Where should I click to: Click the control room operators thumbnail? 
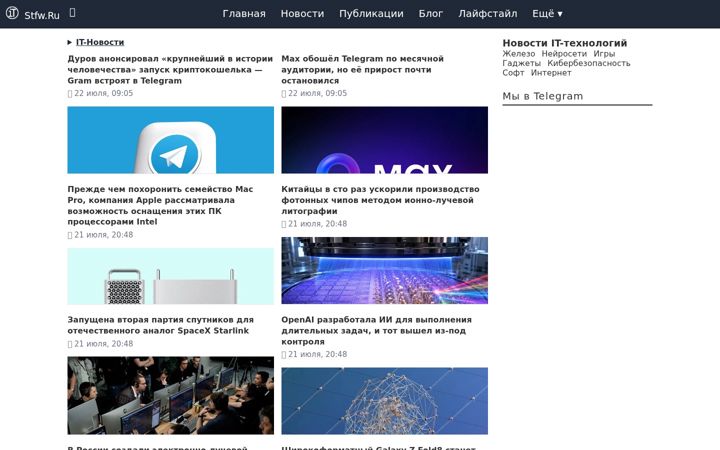170,395
